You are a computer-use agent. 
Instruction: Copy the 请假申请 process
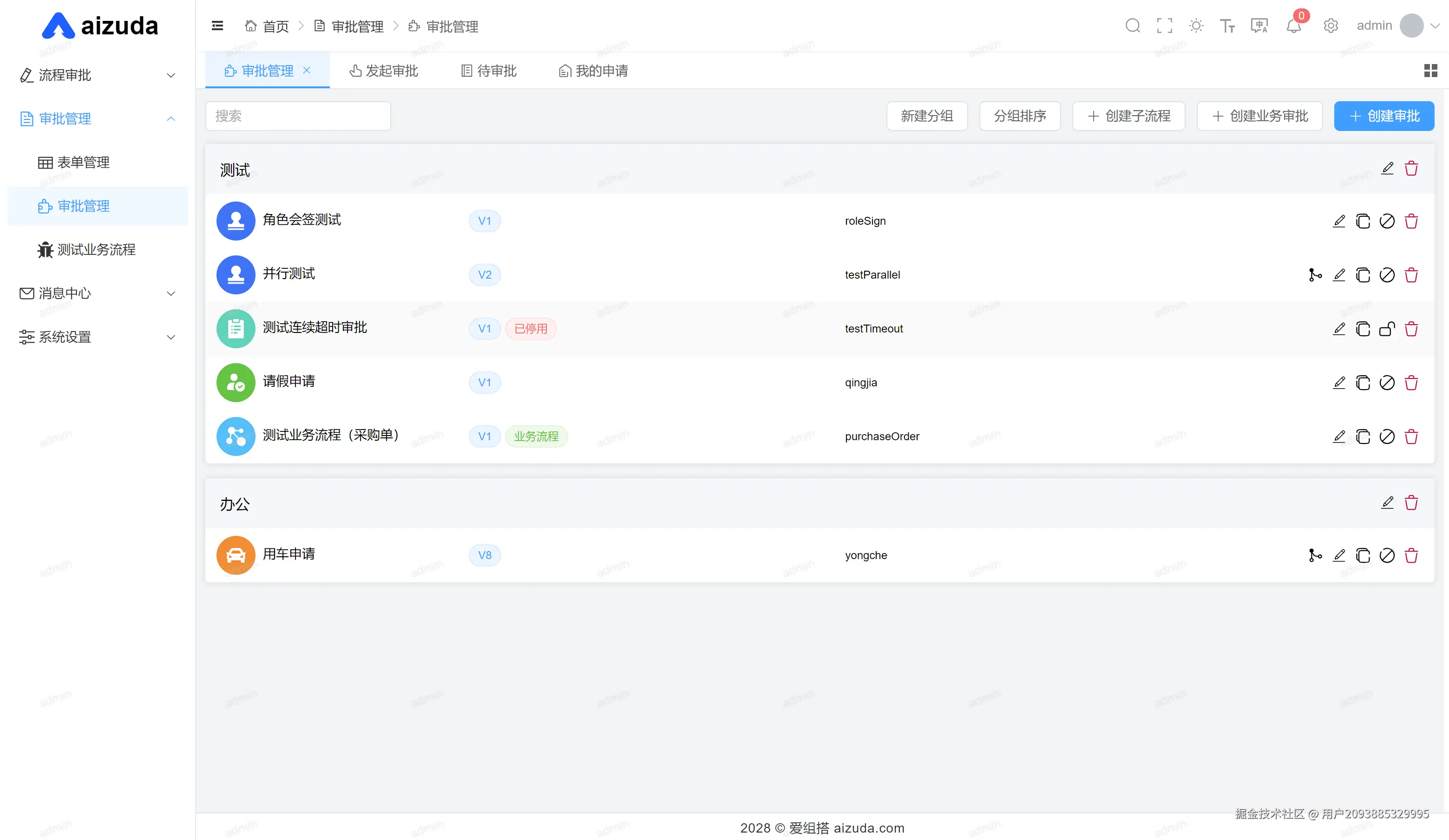coord(1363,383)
